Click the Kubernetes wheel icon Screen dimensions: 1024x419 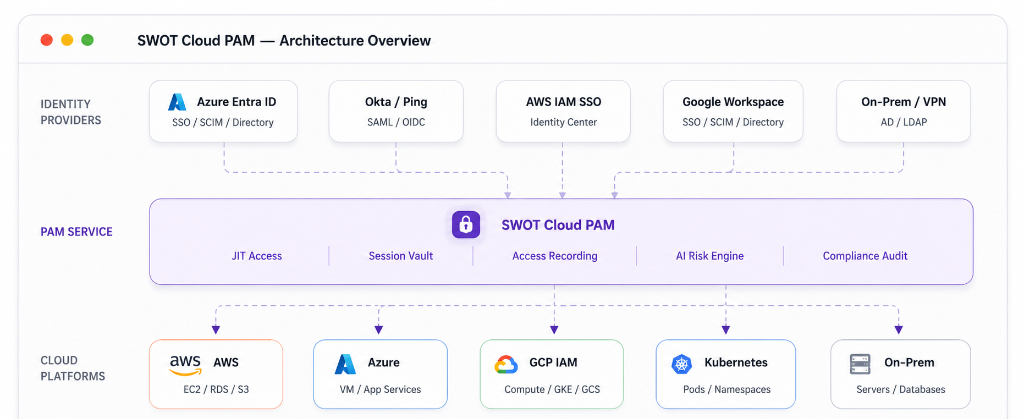tap(682, 364)
